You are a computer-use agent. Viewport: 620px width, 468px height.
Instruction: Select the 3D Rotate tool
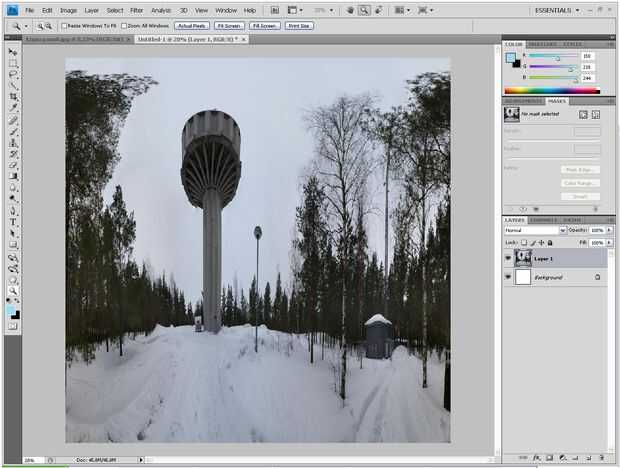coord(13,258)
